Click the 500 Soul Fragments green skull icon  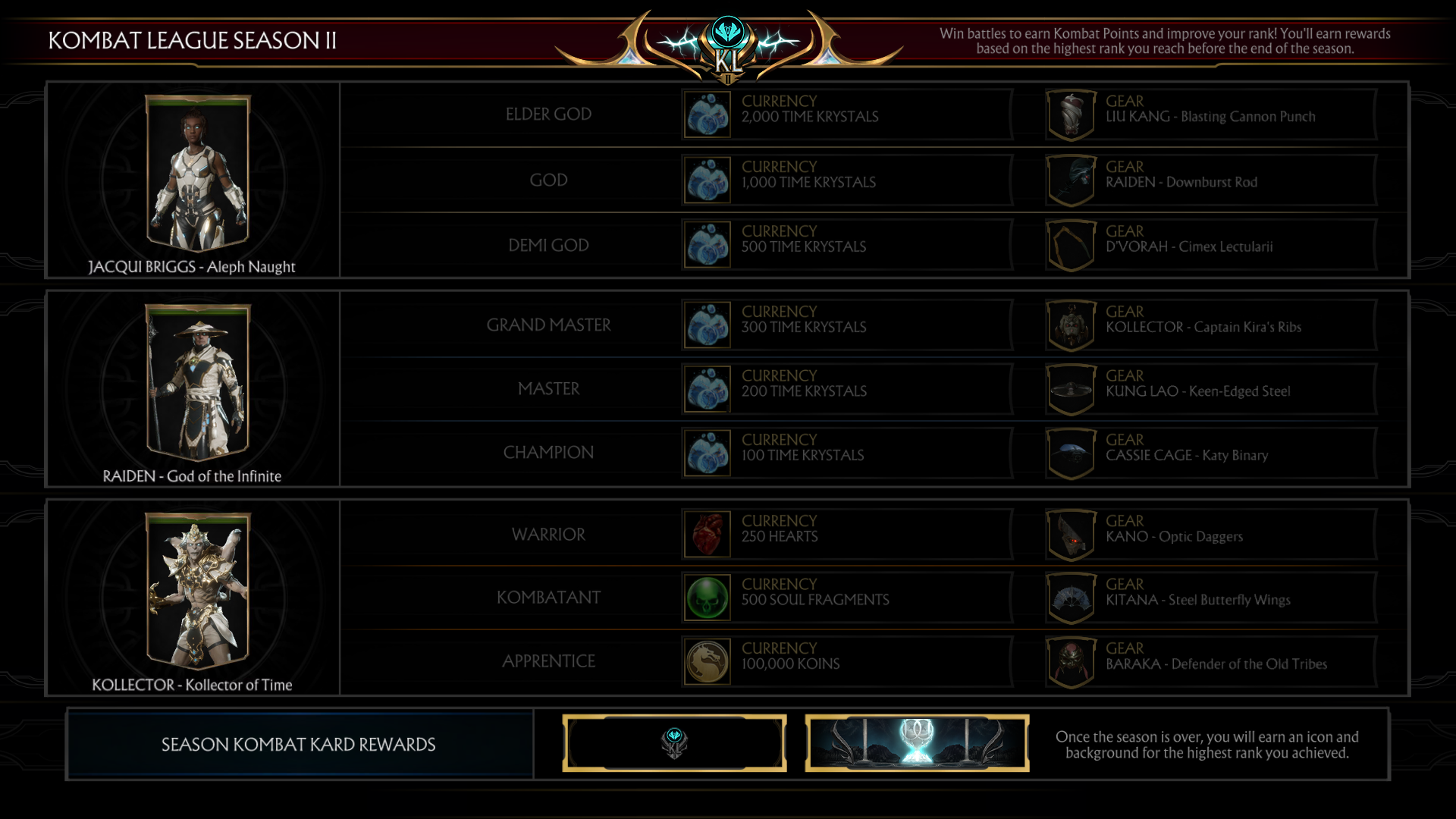[708, 598]
